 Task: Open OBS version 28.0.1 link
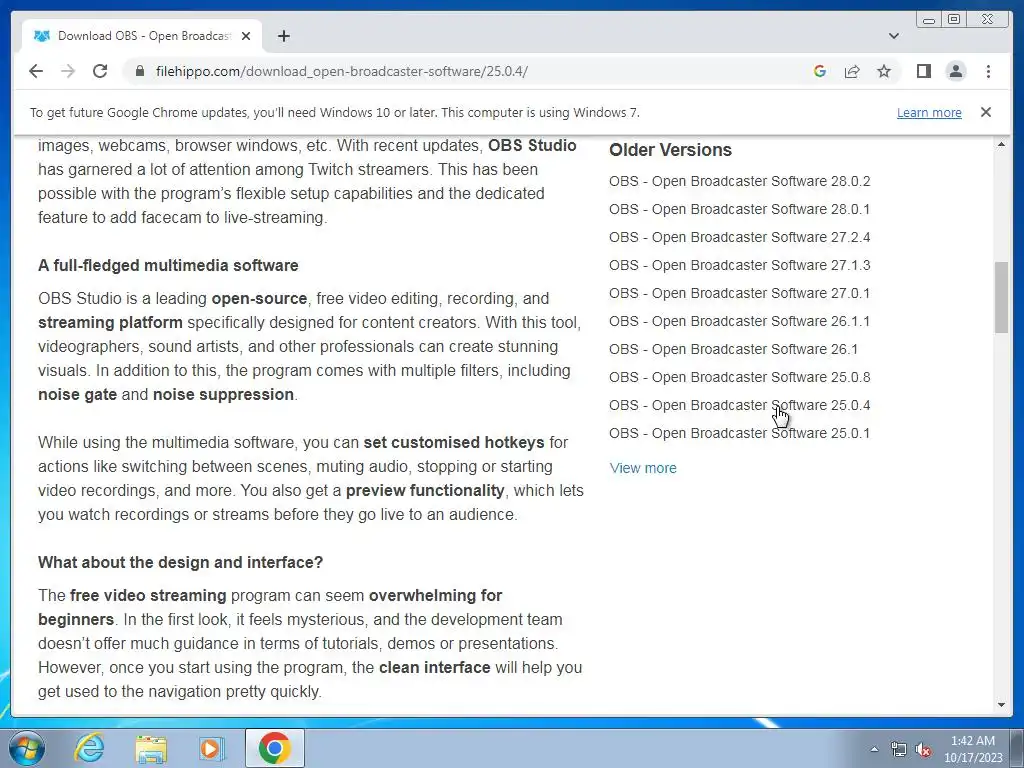[739, 209]
